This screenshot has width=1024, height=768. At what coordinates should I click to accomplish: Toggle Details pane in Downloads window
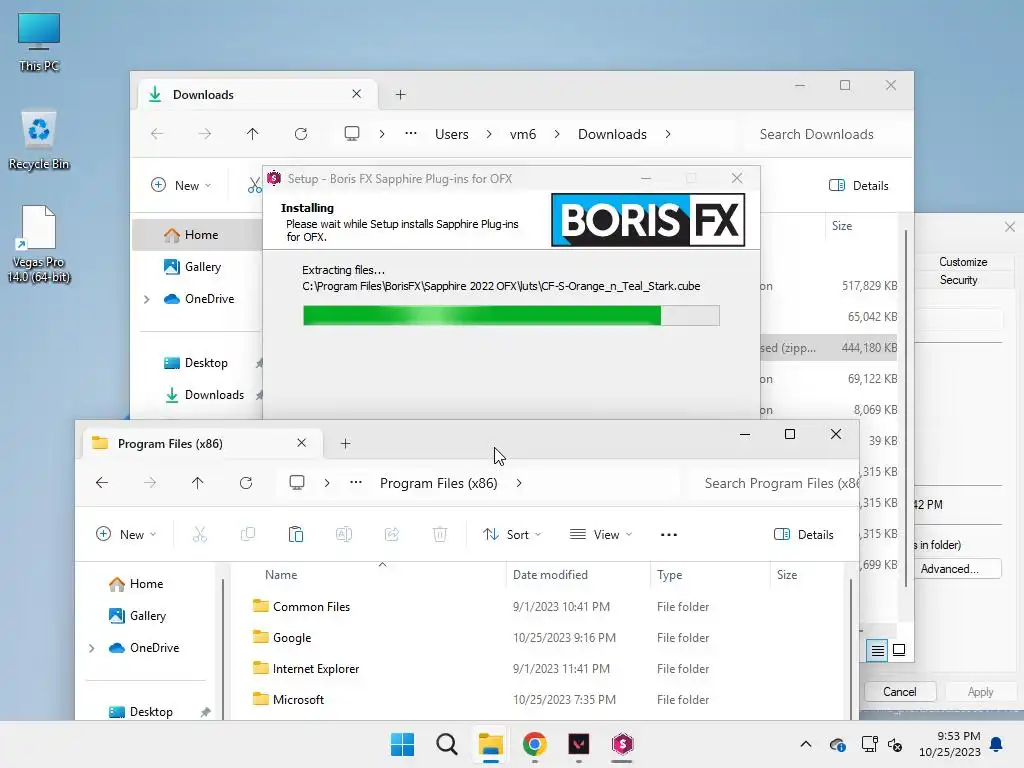tap(859, 185)
